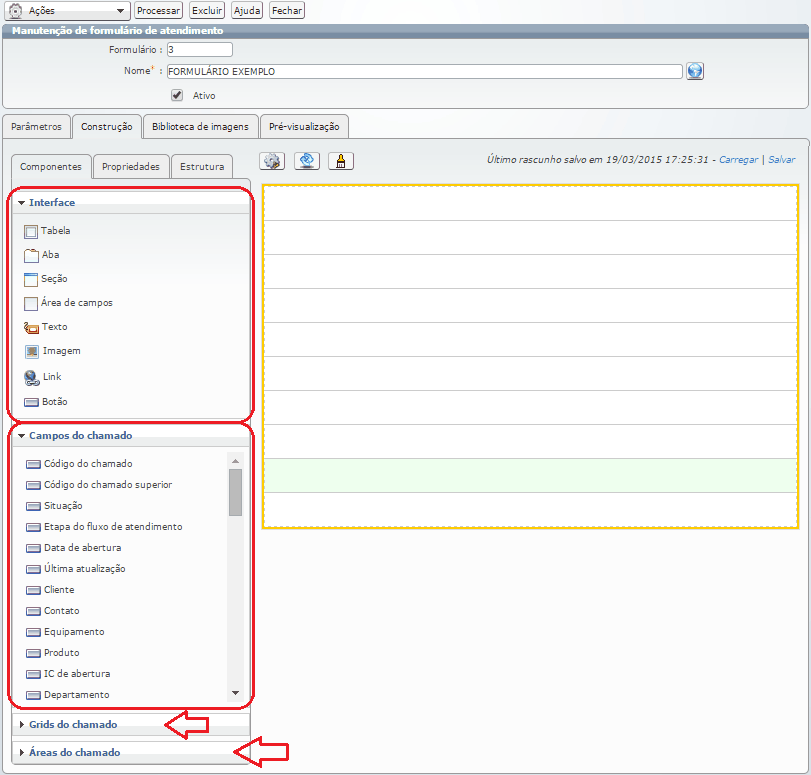Click the paintbrush clean icon in toolbar

(x=341, y=161)
